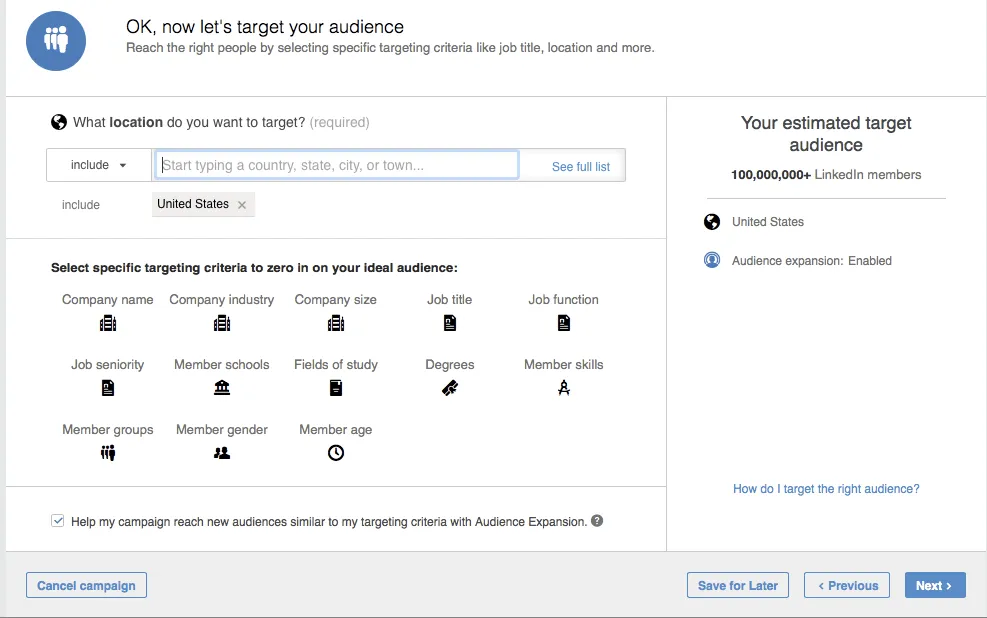987x618 pixels.
Task: Click the Company size building icon
Action: click(x=336, y=323)
